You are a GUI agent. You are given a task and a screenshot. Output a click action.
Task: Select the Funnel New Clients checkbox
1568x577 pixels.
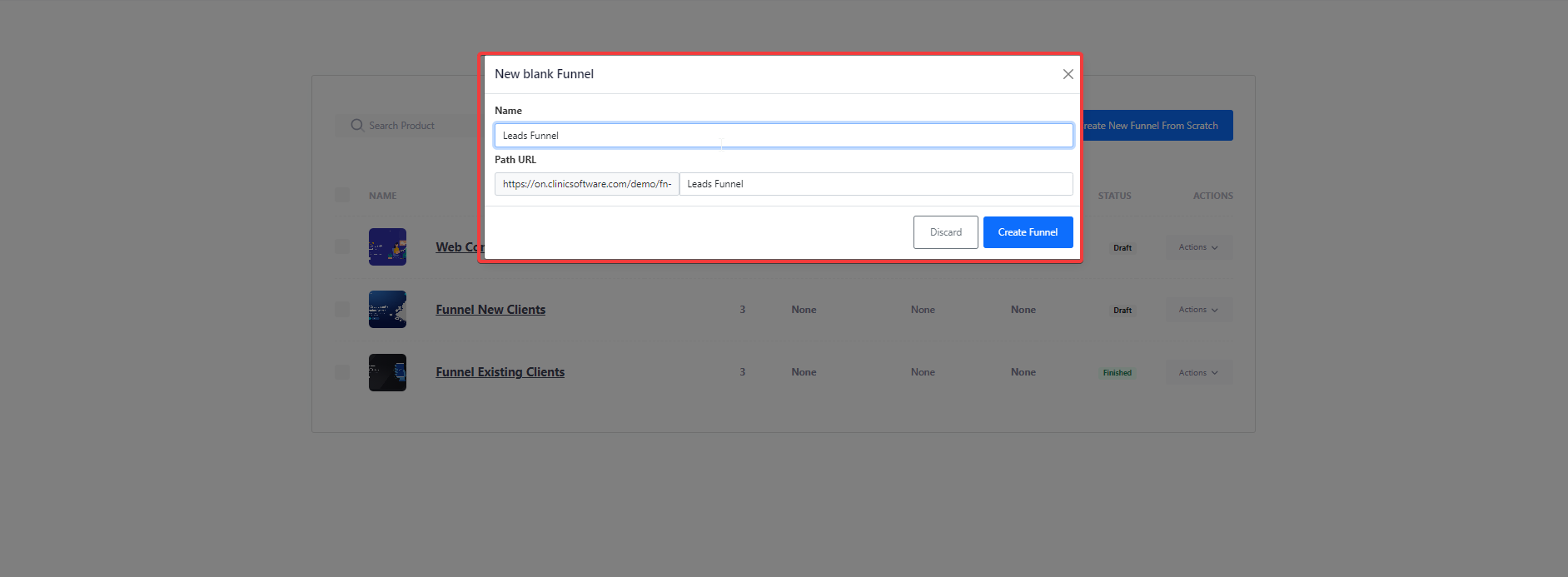[x=342, y=309]
